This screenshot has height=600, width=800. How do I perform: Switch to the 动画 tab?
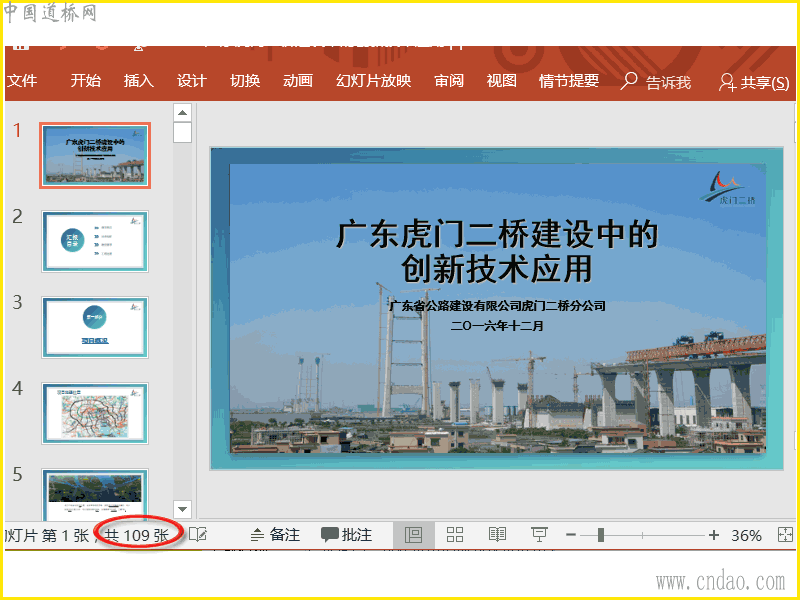click(x=298, y=81)
